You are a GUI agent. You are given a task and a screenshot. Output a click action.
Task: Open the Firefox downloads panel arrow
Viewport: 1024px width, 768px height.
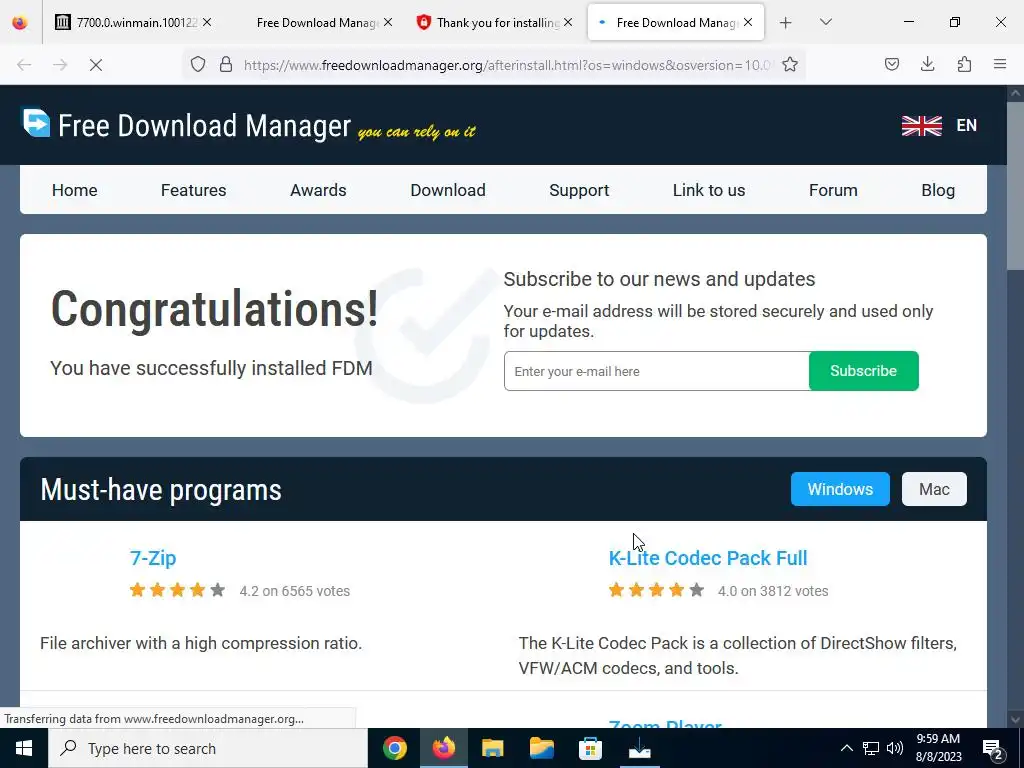(927, 64)
